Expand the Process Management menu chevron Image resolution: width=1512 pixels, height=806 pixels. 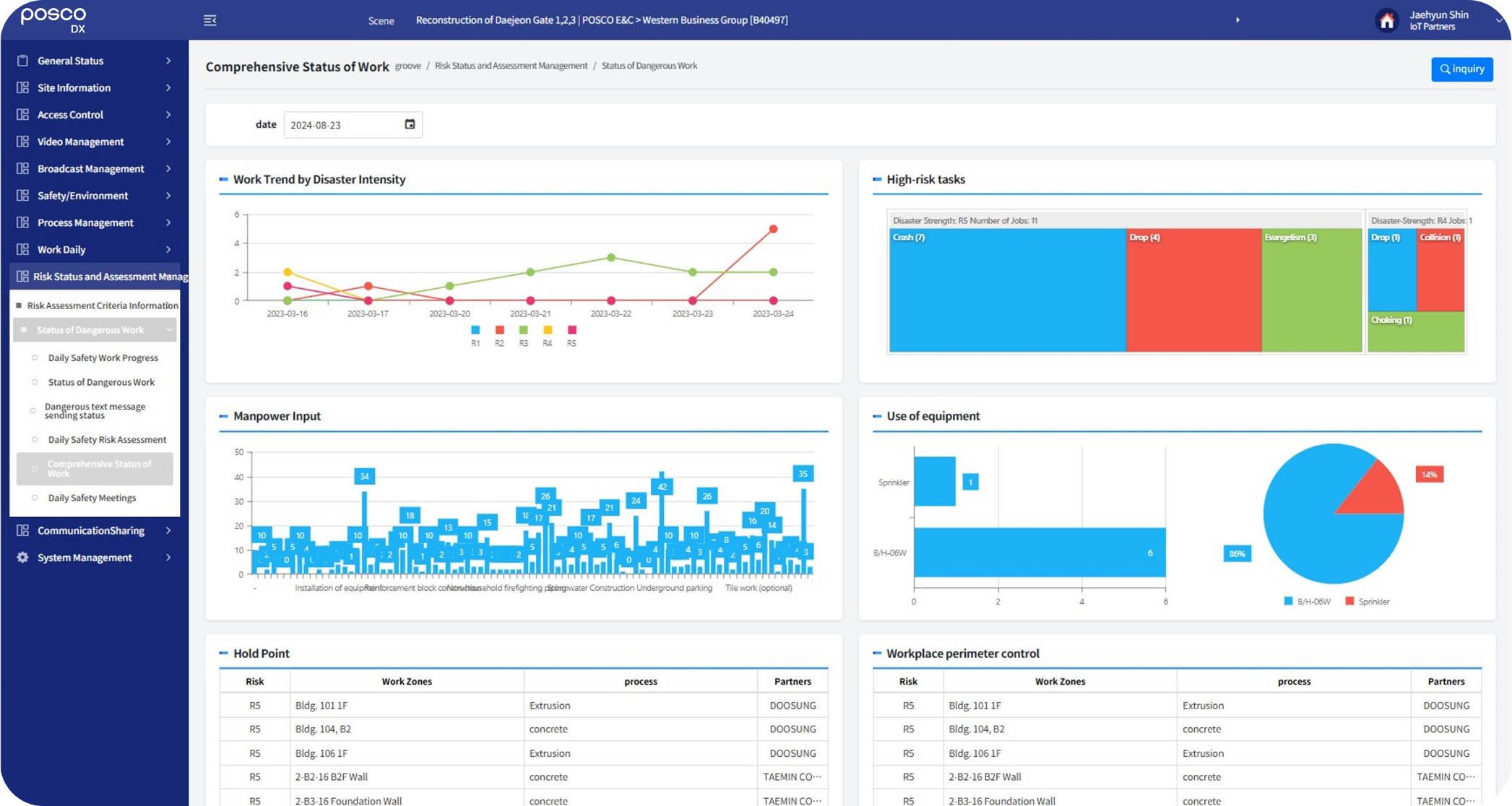tap(168, 222)
